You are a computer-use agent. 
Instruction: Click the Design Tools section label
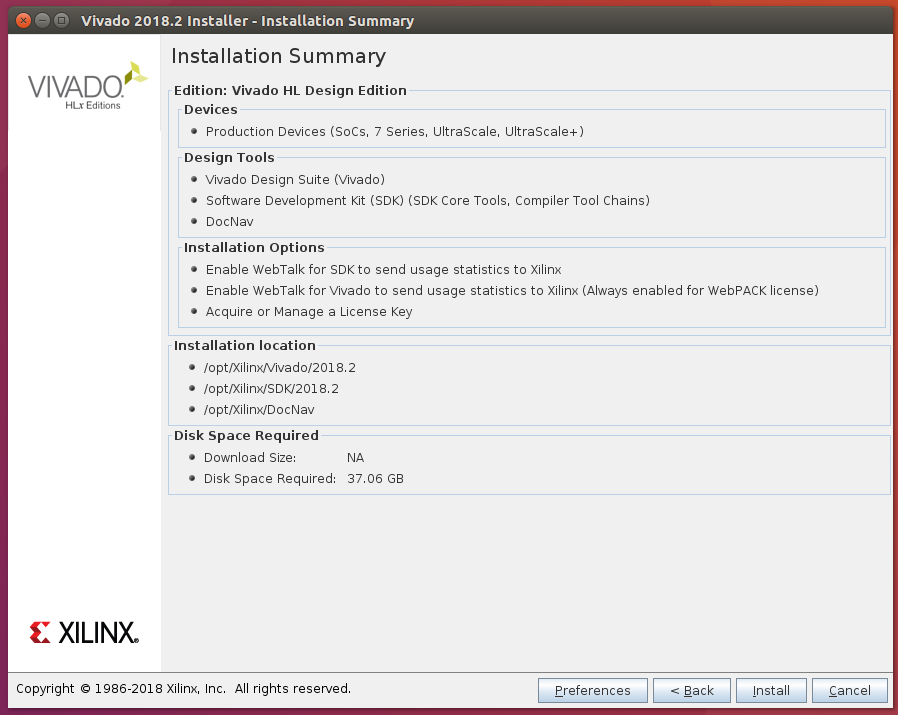[x=229, y=158]
